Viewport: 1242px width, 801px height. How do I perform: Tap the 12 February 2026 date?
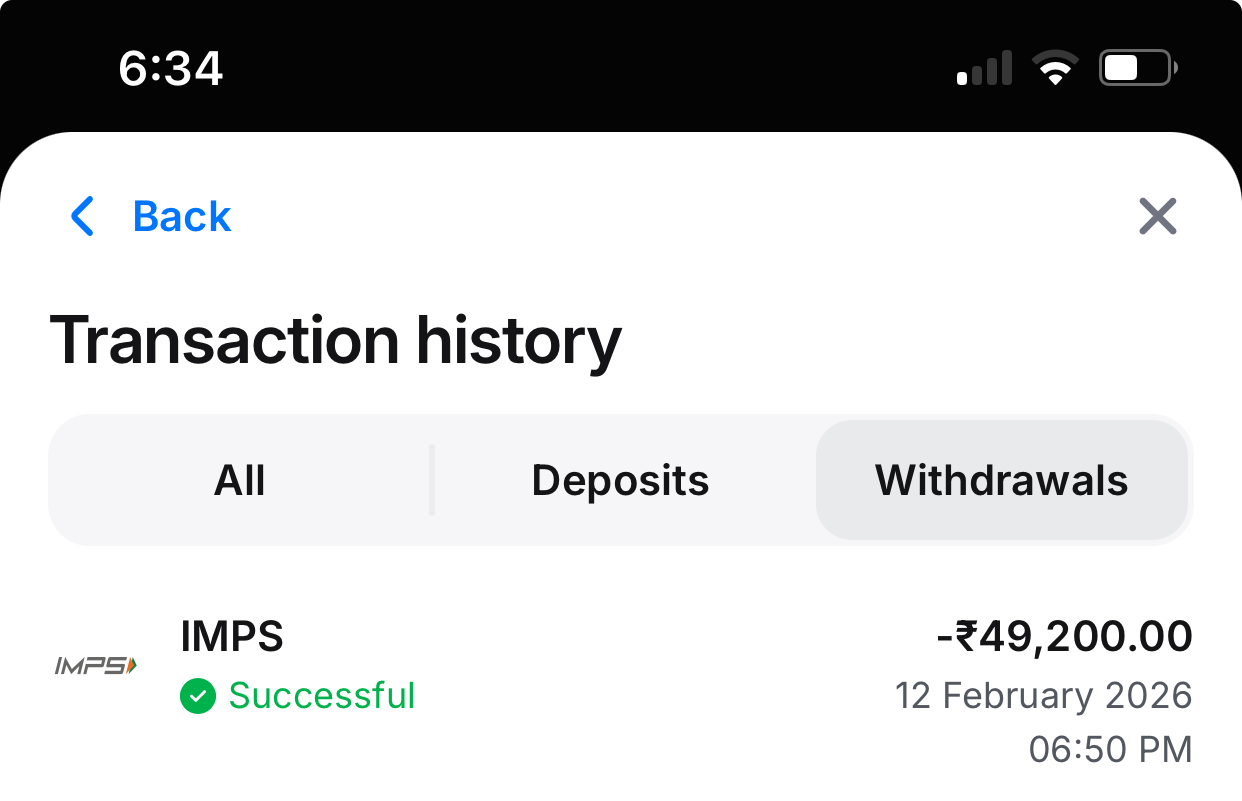coord(1043,696)
